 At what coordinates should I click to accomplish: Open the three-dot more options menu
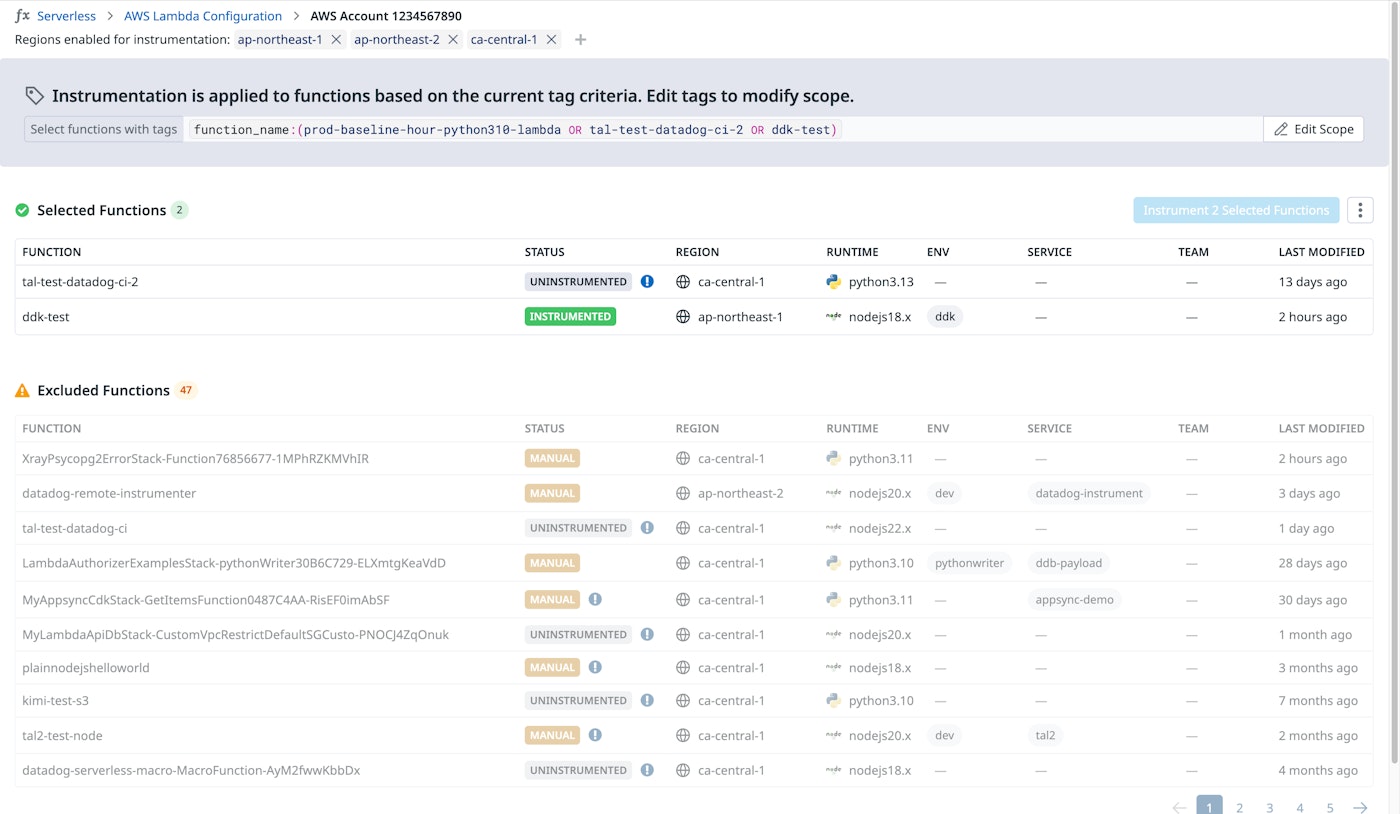[1360, 210]
